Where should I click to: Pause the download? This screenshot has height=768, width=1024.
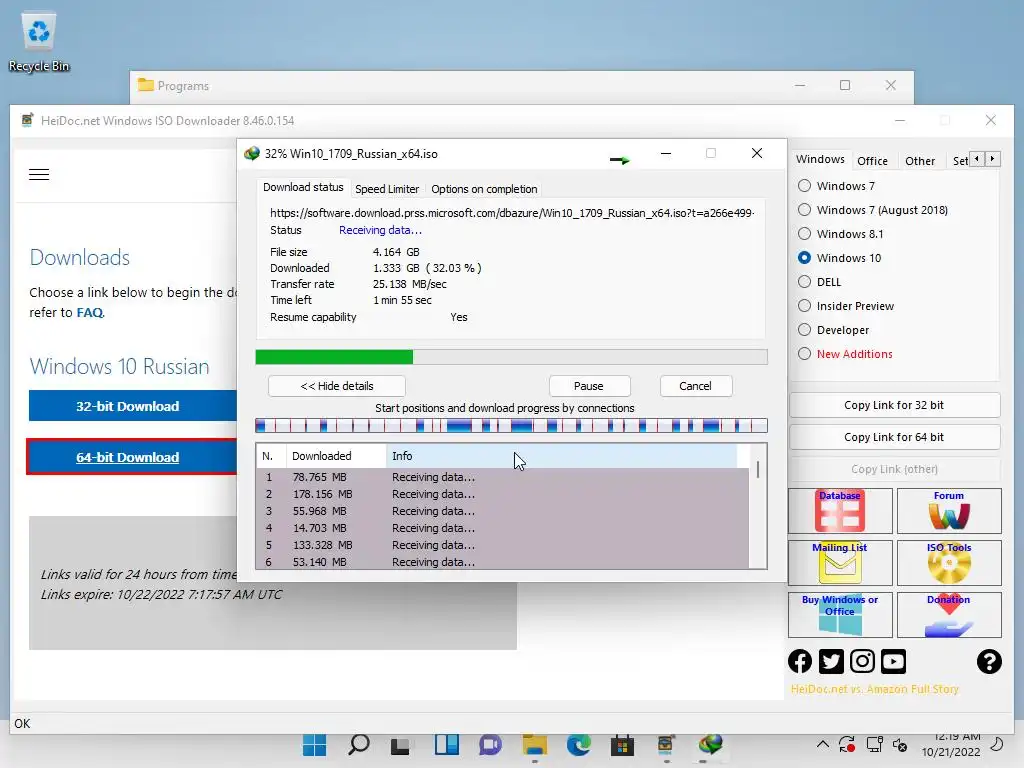click(x=589, y=386)
